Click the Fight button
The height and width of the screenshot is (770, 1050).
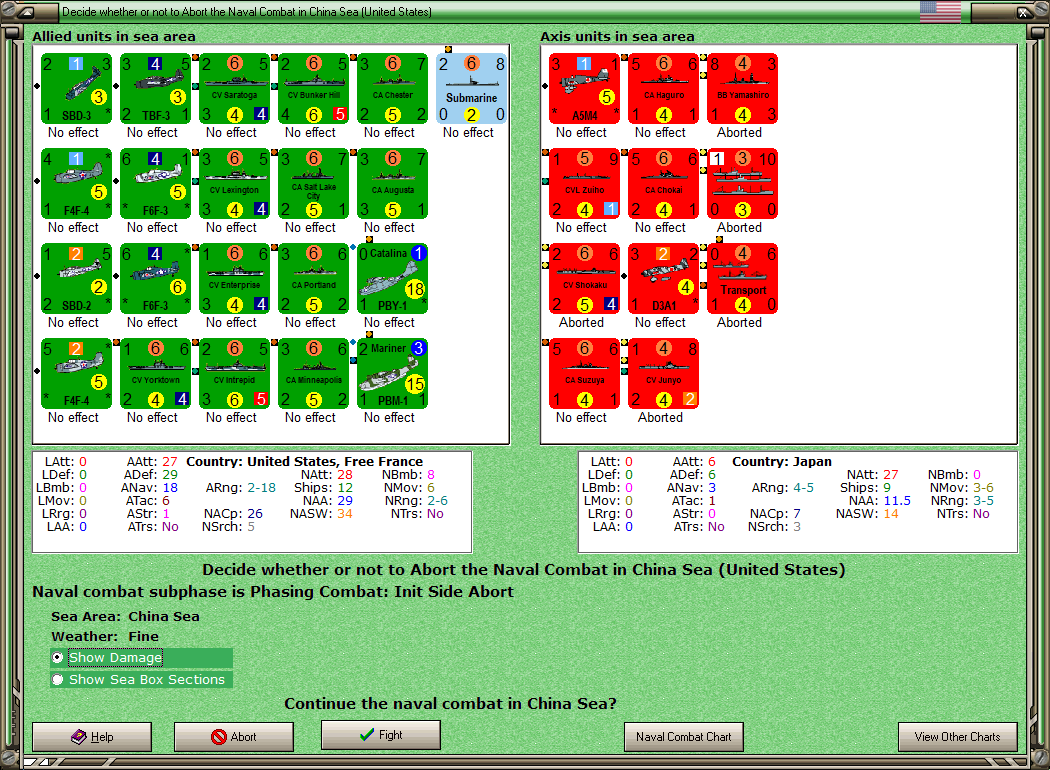(381, 735)
